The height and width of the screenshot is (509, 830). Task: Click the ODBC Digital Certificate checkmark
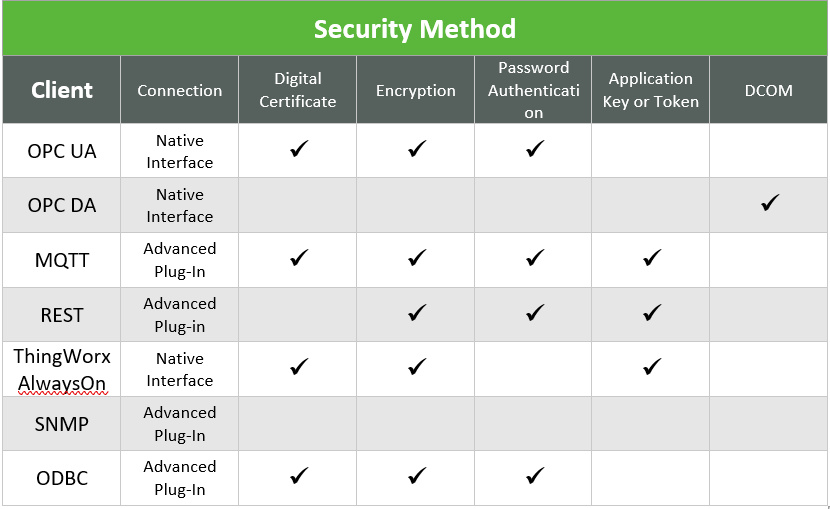pyautogui.click(x=299, y=476)
